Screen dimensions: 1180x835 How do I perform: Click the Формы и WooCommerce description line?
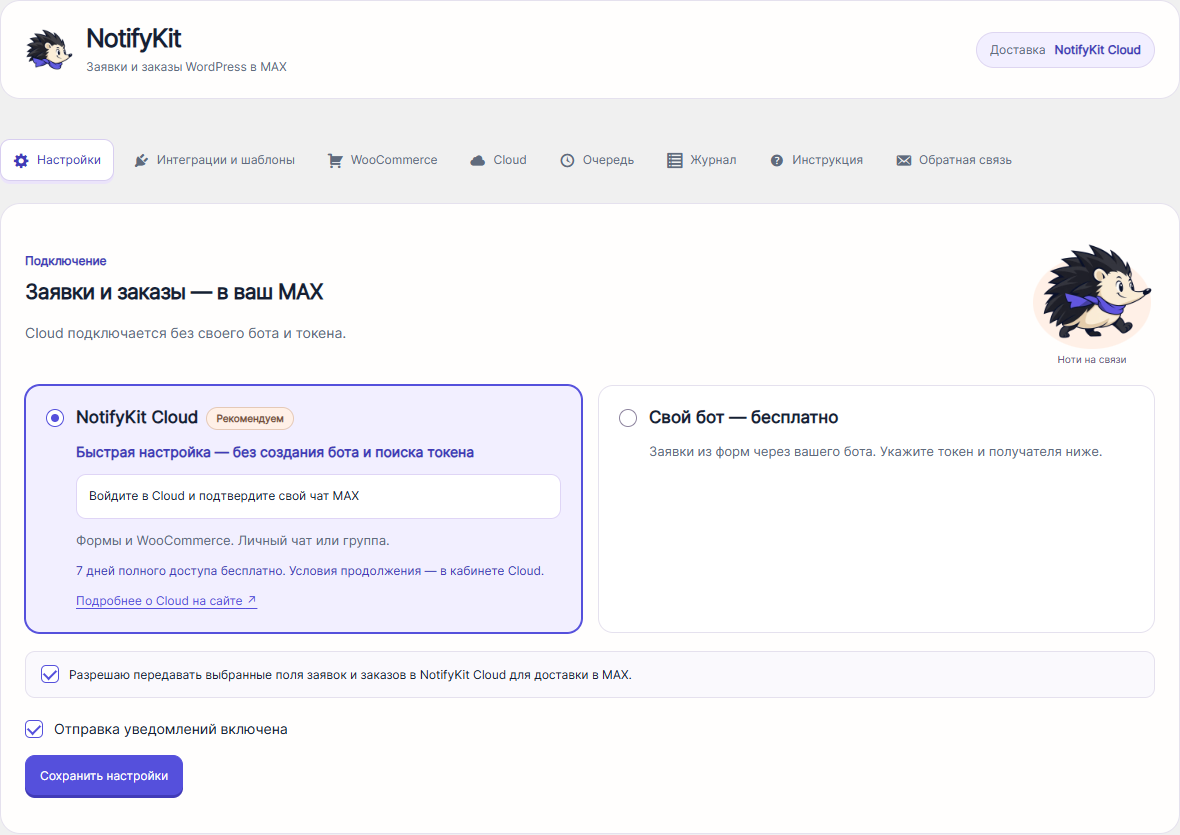pos(233,541)
